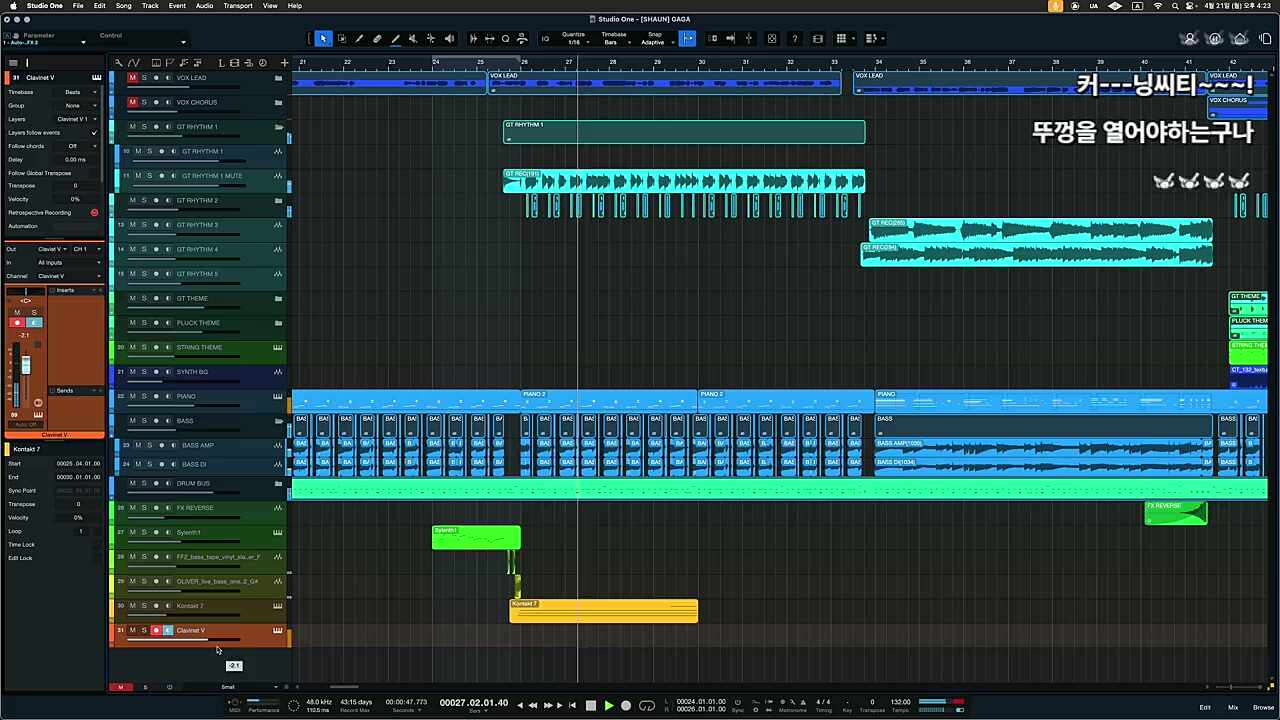Pick the Eraser tool

pos(377,39)
